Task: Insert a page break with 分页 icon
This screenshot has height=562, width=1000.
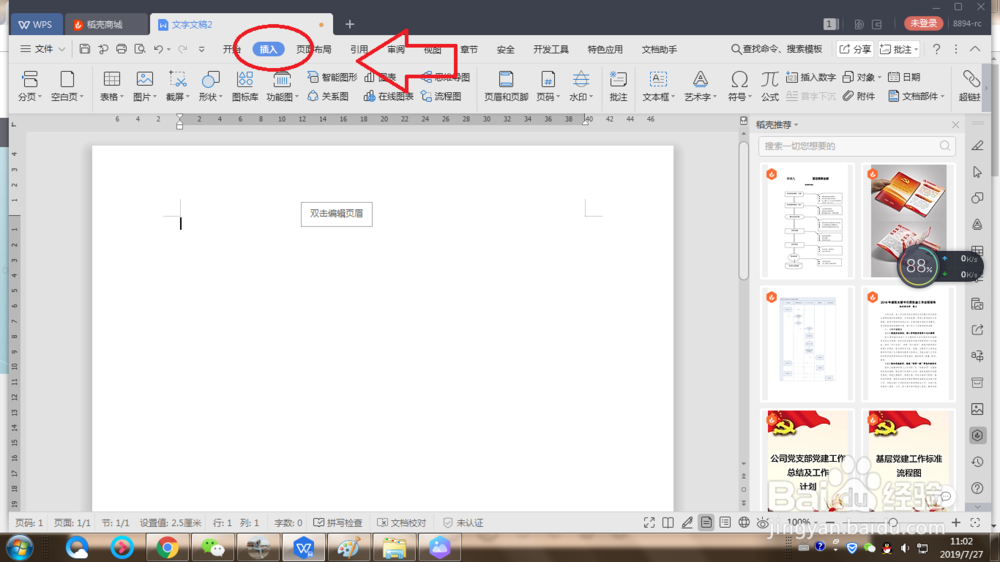Action: click(29, 85)
